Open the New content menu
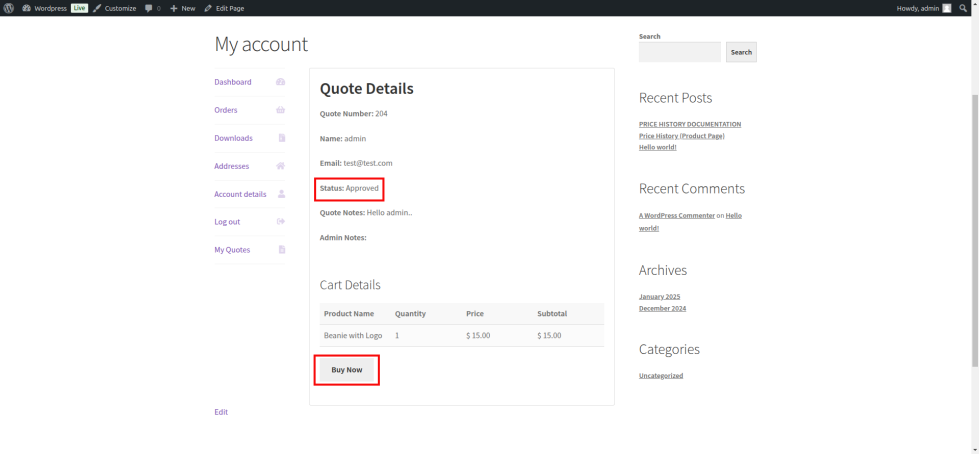 tap(183, 8)
